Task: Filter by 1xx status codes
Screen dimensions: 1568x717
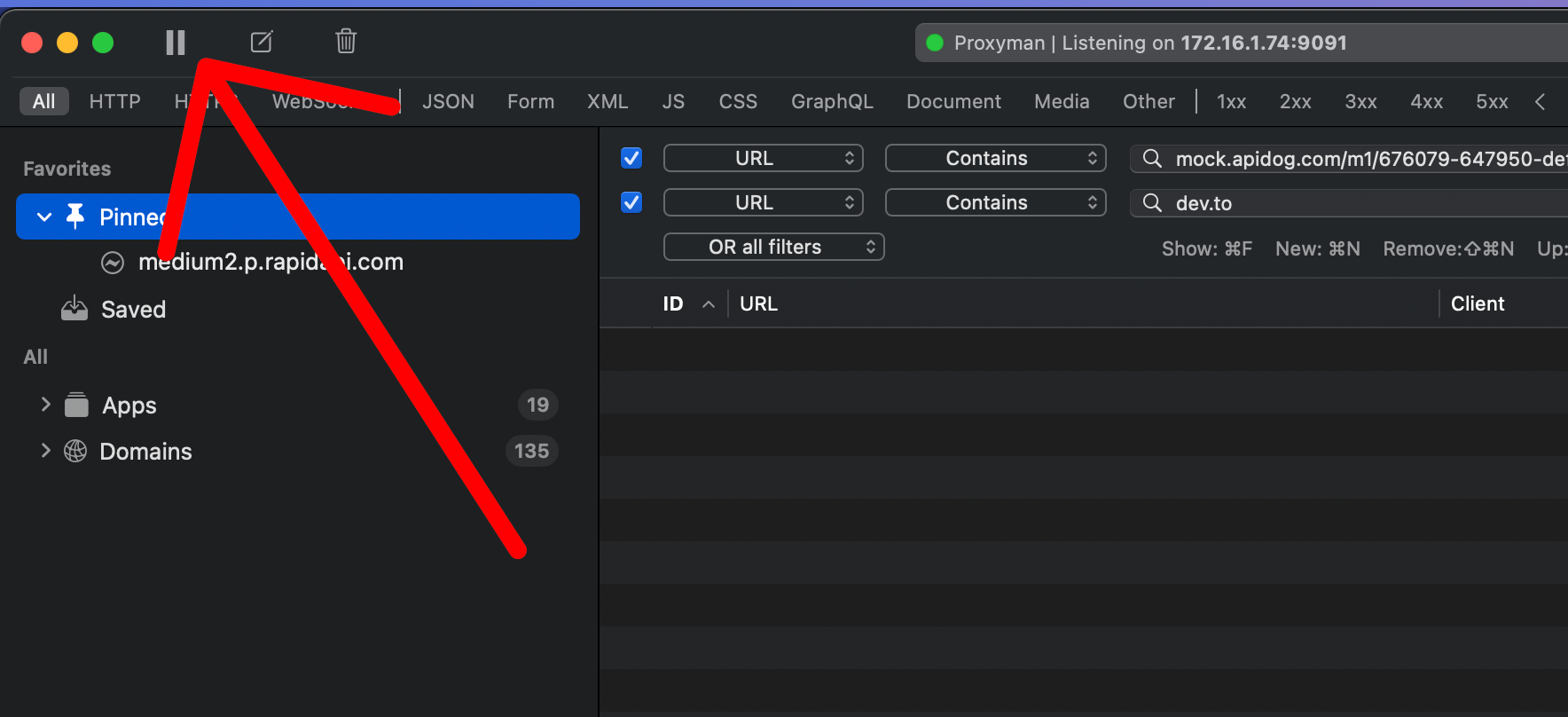Action: coord(1231,101)
